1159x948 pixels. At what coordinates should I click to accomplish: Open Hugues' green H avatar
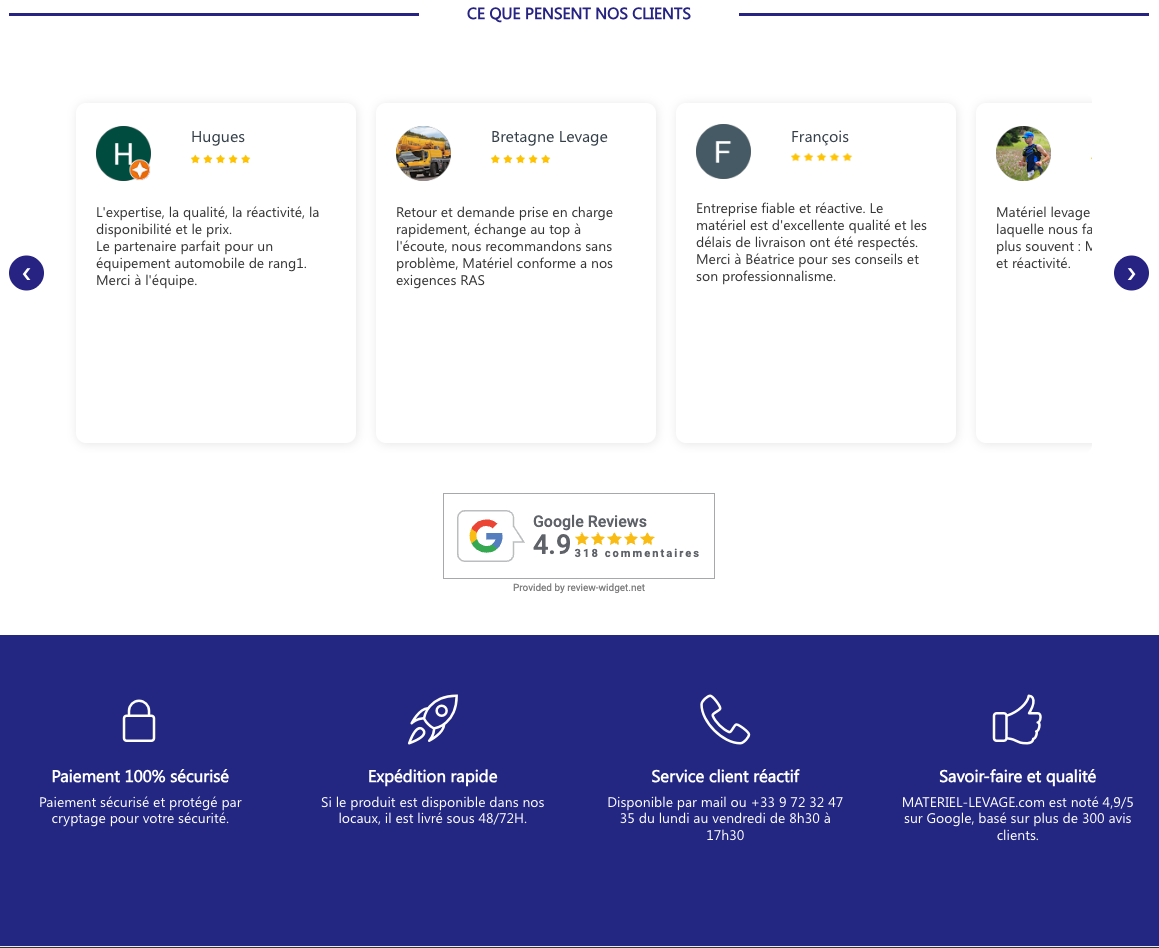point(123,154)
